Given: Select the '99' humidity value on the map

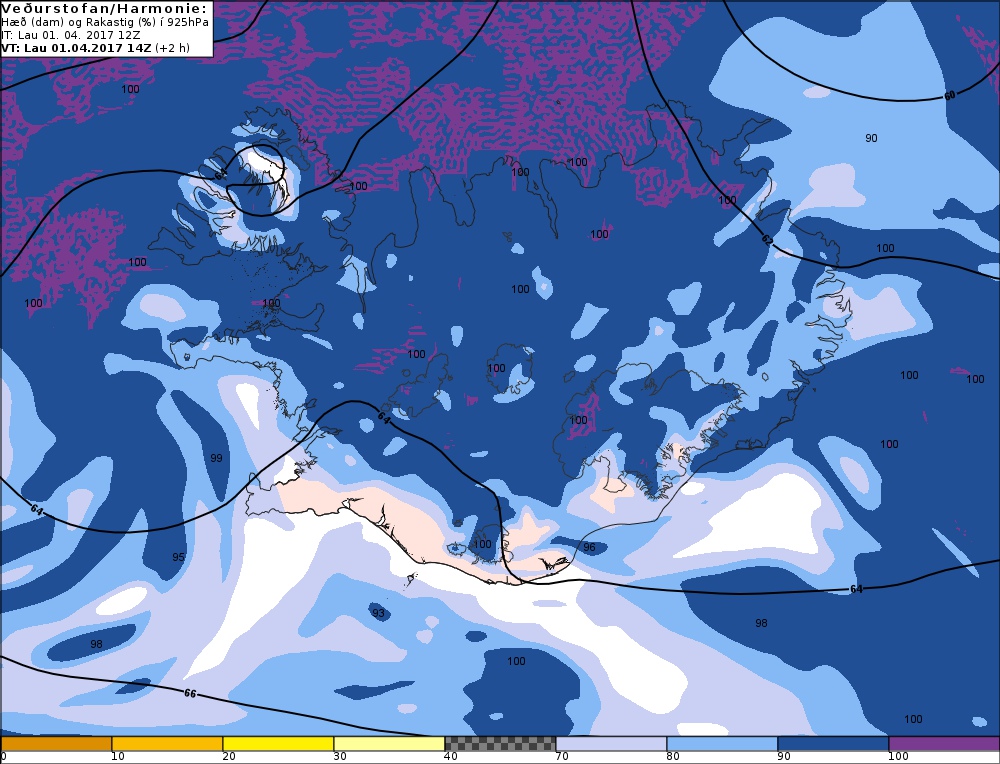Looking at the screenshot, I should (216, 458).
